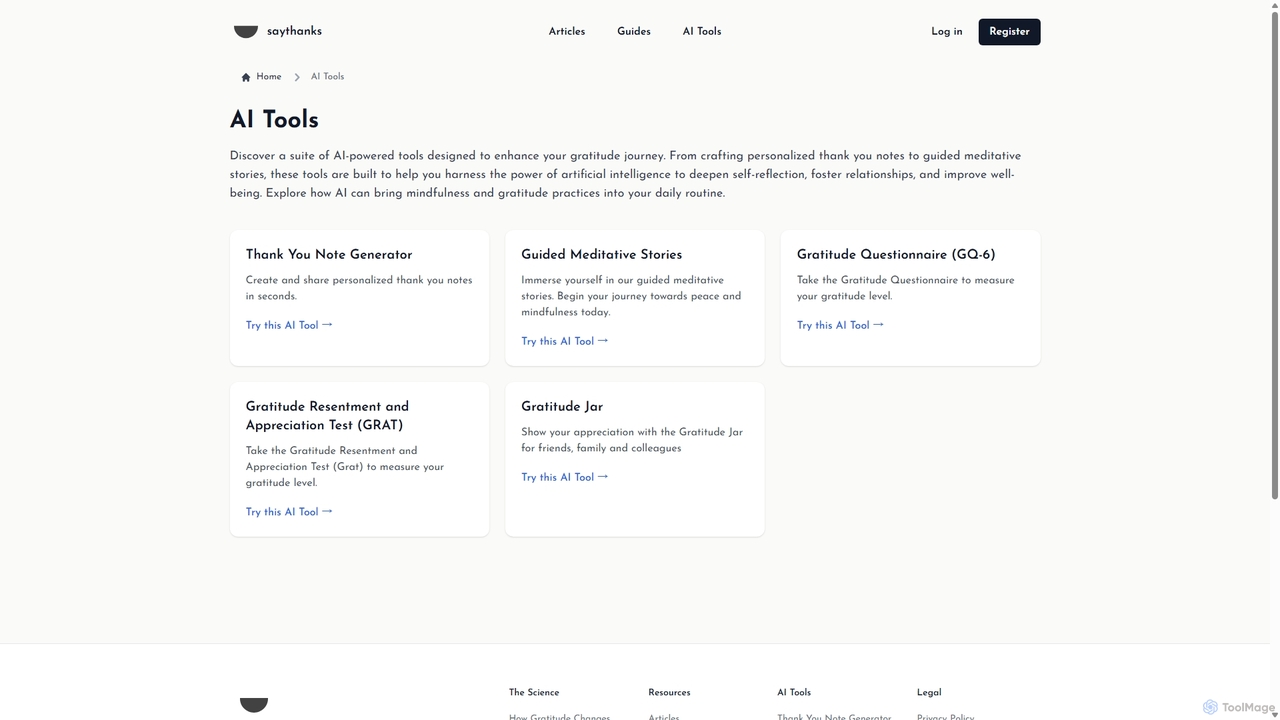Open the AI Tools nav item
Image resolution: width=1280 pixels, height=720 pixels.
pos(702,32)
